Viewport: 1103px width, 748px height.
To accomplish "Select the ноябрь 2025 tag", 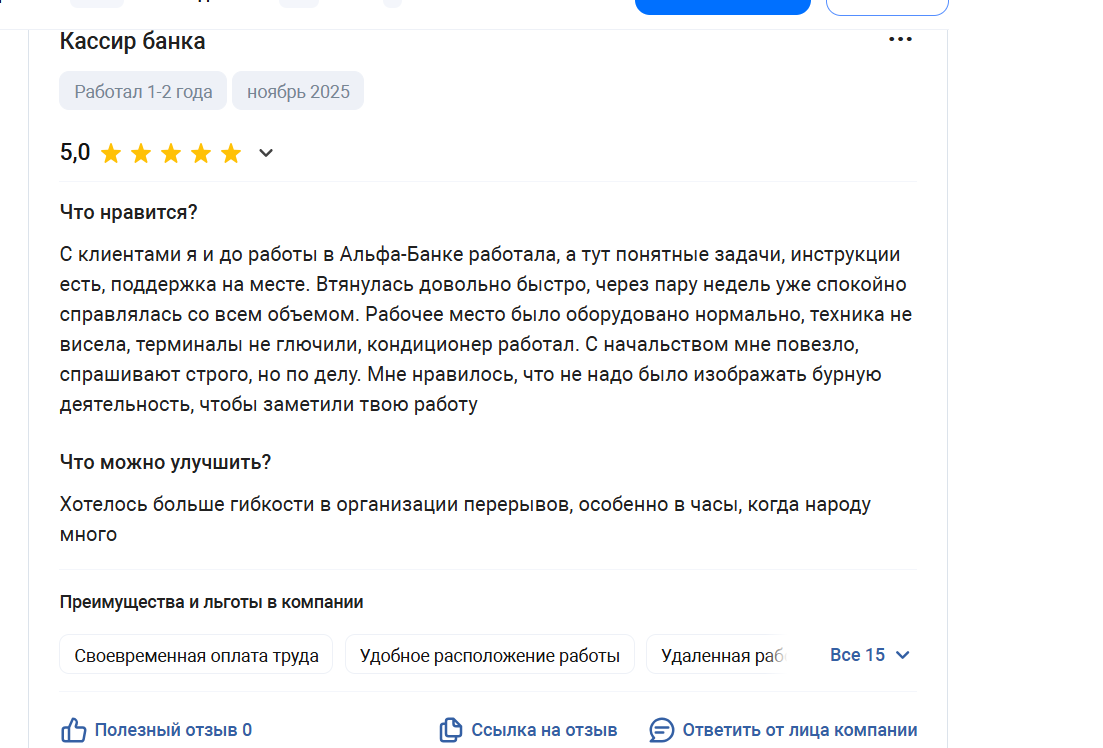I will (298, 92).
